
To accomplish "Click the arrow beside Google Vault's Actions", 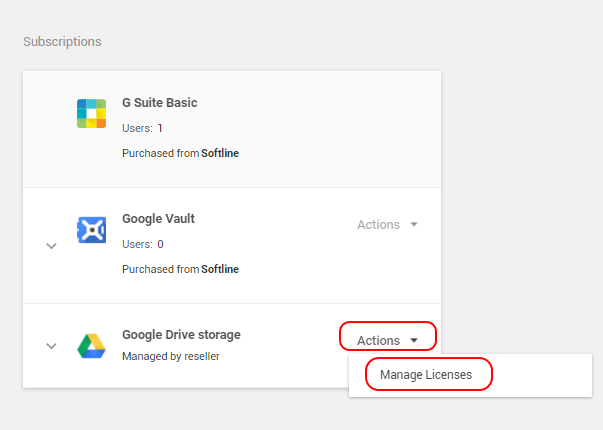I will 414,225.
